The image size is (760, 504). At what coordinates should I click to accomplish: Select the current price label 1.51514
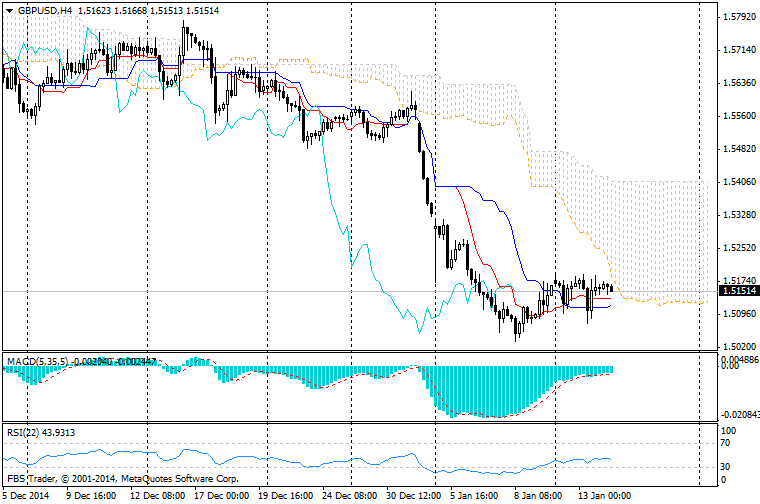point(739,291)
